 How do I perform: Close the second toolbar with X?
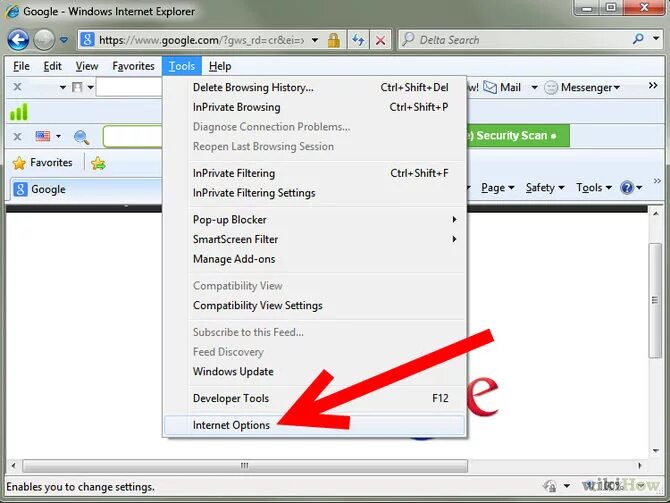[17, 136]
